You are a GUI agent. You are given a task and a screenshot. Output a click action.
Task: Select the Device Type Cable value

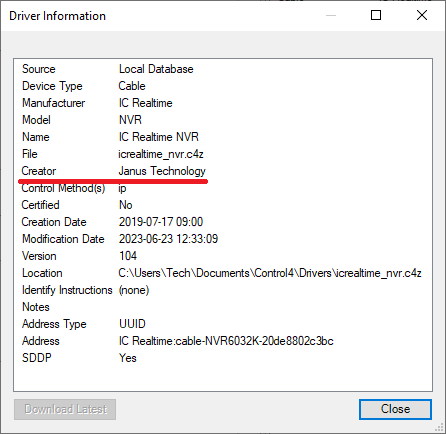tap(132, 86)
